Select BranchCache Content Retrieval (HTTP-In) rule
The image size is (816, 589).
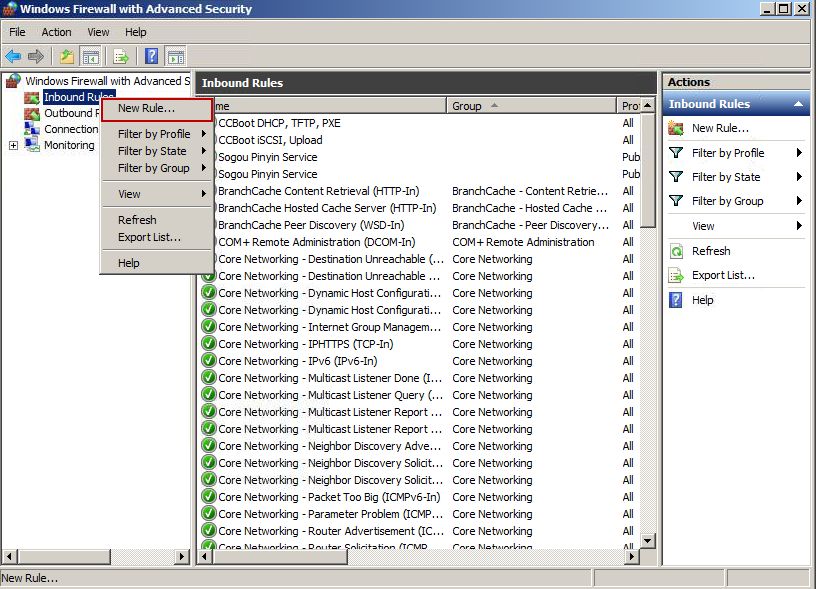pyautogui.click(x=318, y=191)
